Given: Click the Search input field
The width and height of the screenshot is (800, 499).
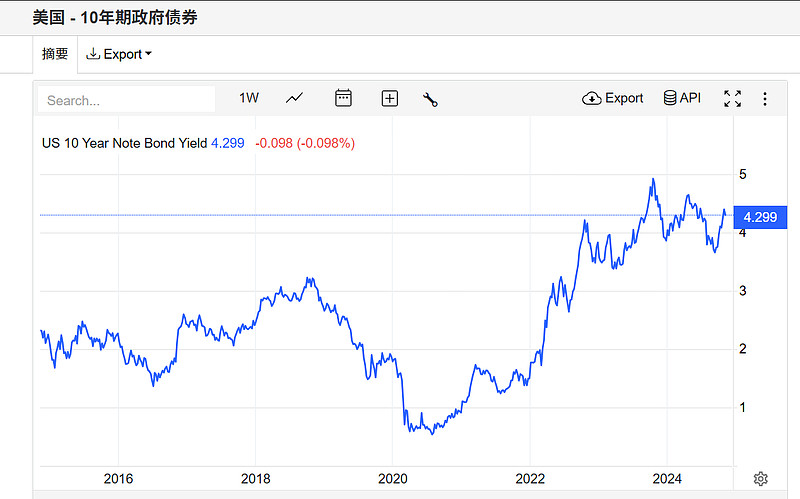Looking at the screenshot, I should pyautogui.click(x=127, y=99).
